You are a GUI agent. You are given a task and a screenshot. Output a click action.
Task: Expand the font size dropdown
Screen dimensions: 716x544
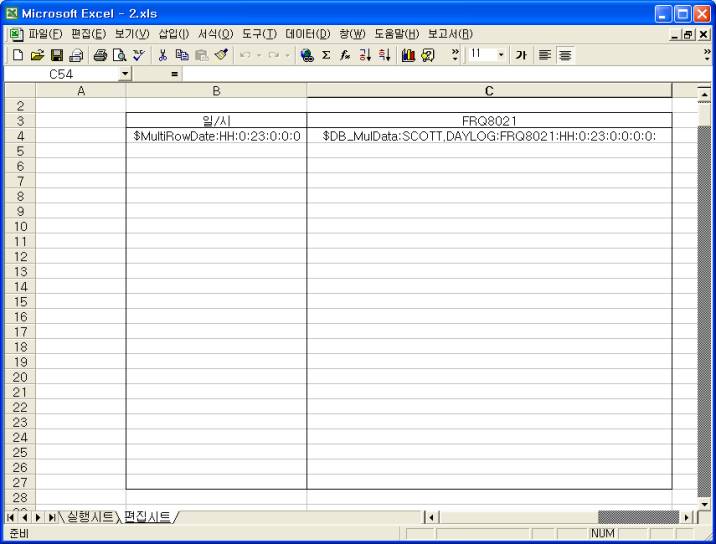502,54
